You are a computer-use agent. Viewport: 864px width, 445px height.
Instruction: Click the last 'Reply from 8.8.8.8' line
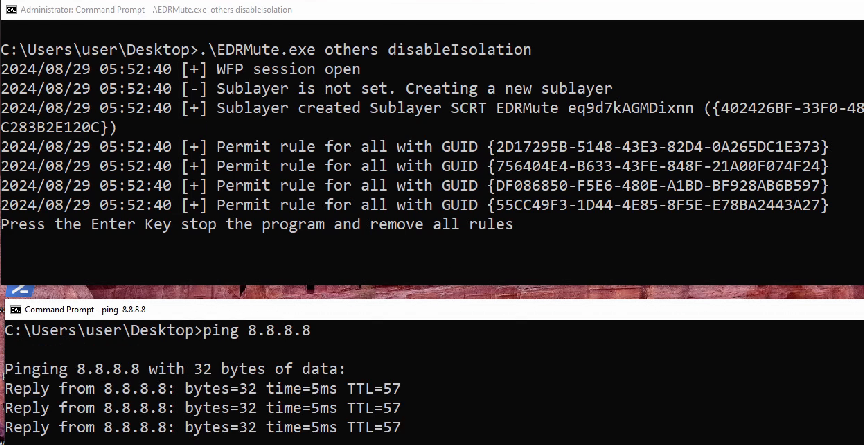pyautogui.click(x=202, y=427)
